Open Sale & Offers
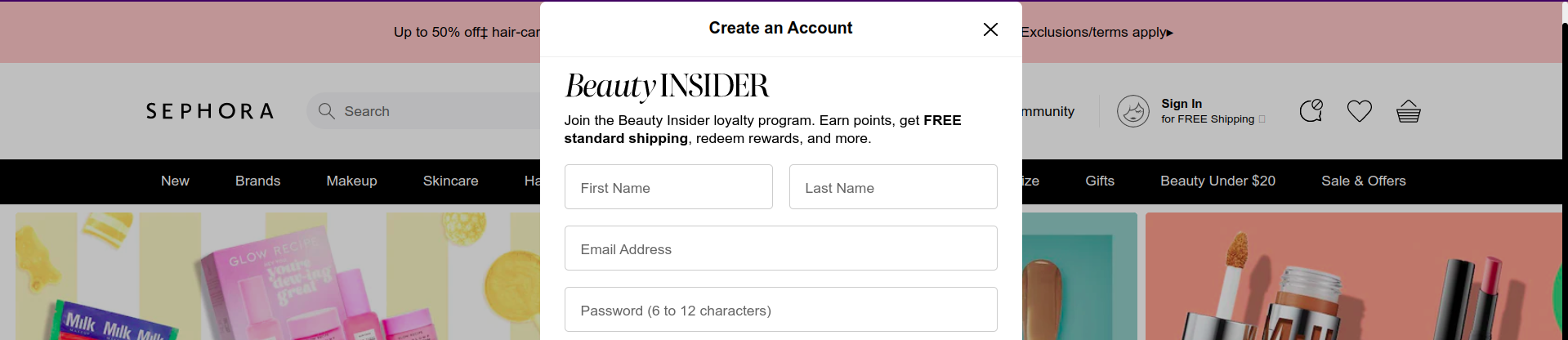Image resolution: width=1568 pixels, height=340 pixels. pyautogui.click(x=1363, y=181)
